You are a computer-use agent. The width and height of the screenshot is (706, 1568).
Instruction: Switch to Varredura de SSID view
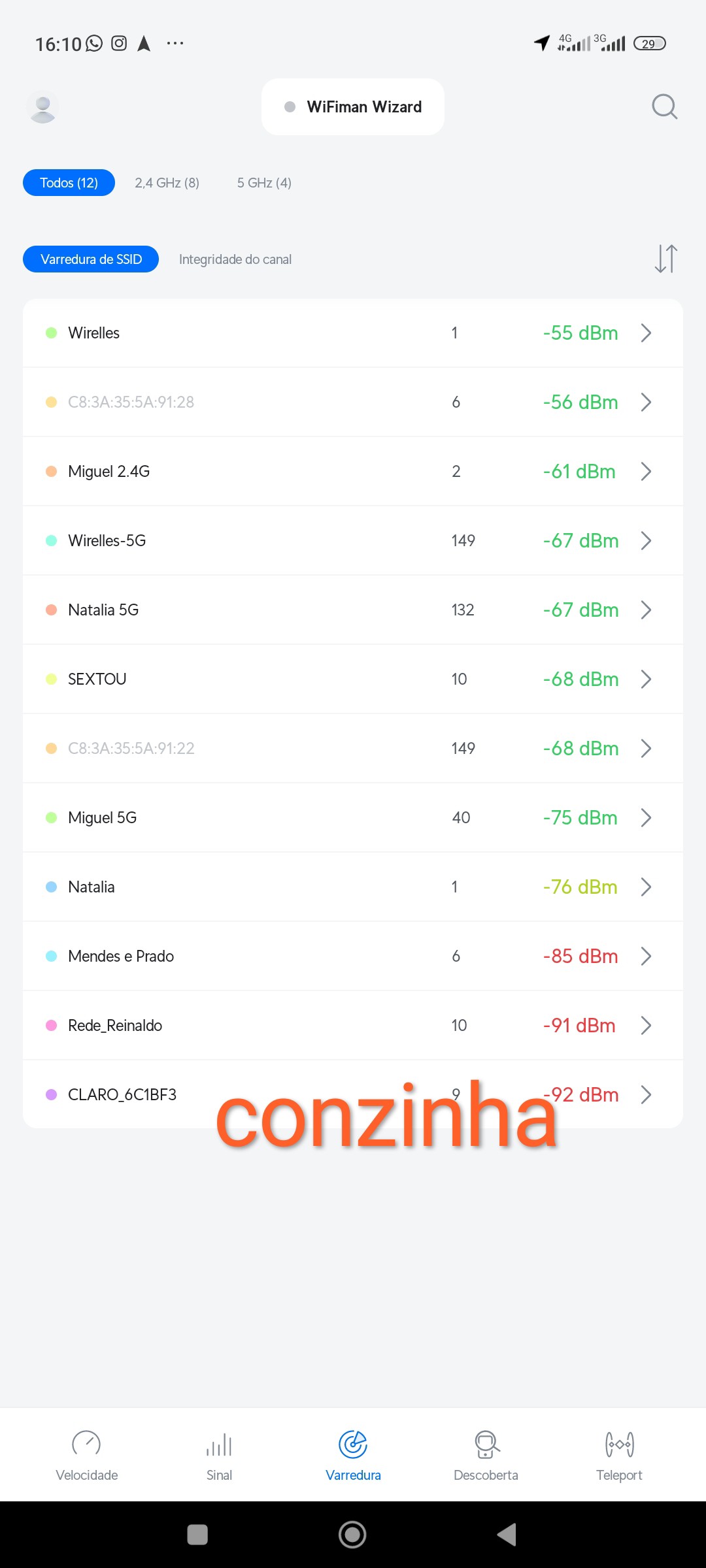coord(91,259)
